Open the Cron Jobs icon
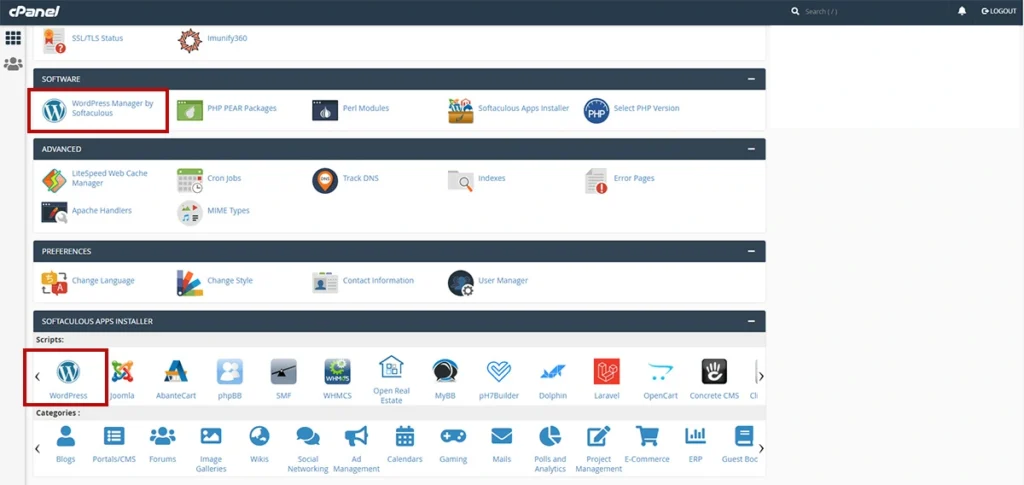Screen dimensions: 1024x485 pyautogui.click(x=190, y=180)
